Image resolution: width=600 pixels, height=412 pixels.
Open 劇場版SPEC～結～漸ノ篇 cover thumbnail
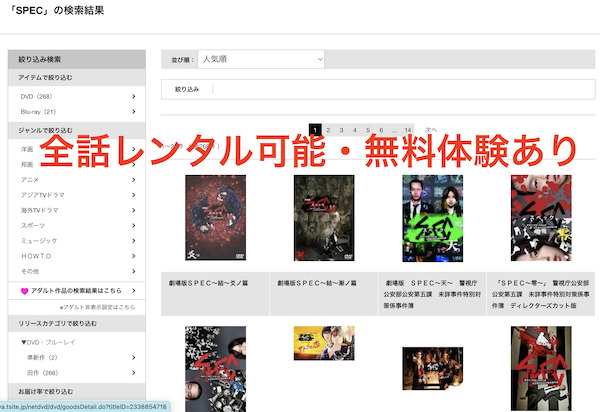(324, 218)
